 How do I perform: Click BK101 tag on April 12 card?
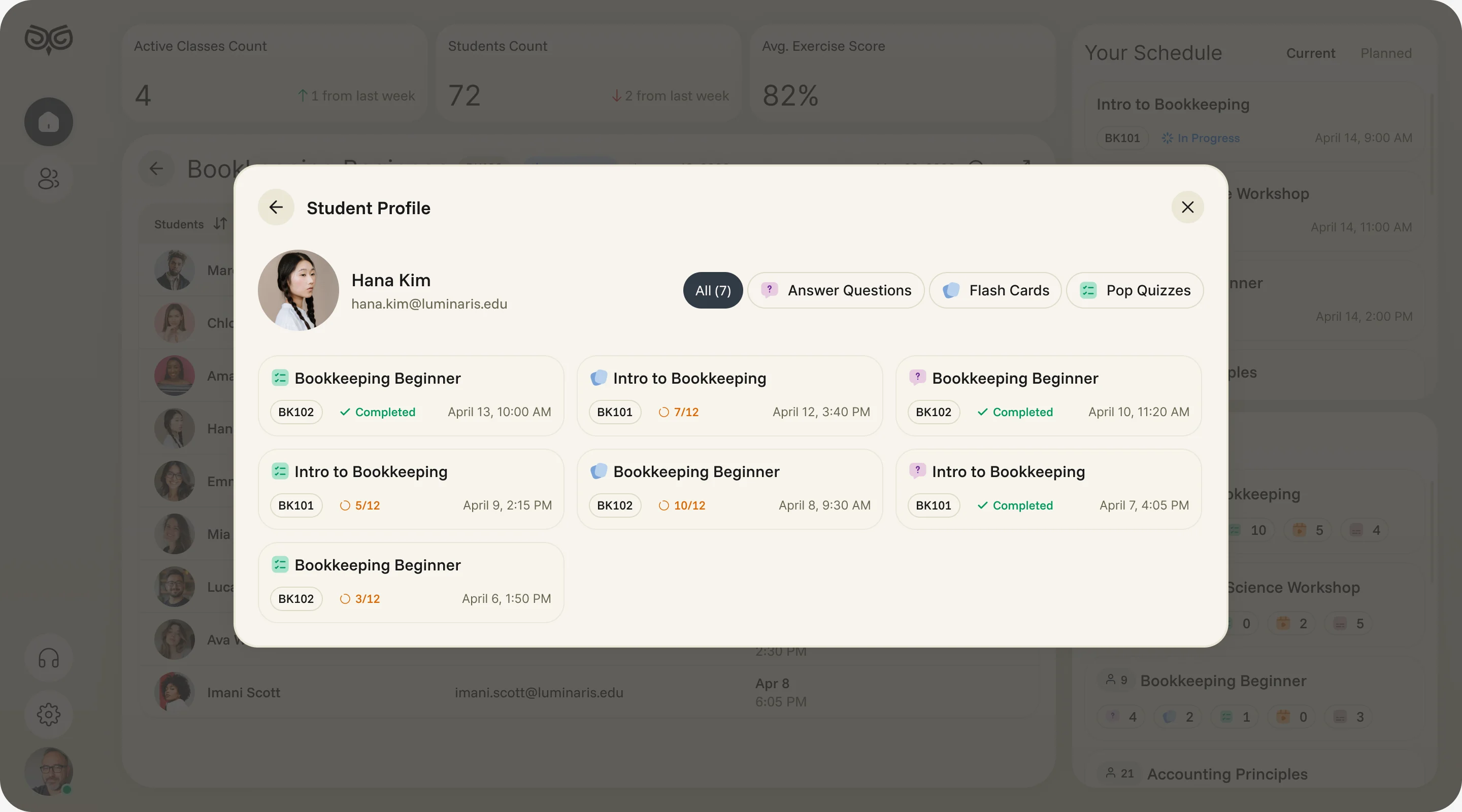coord(615,412)
